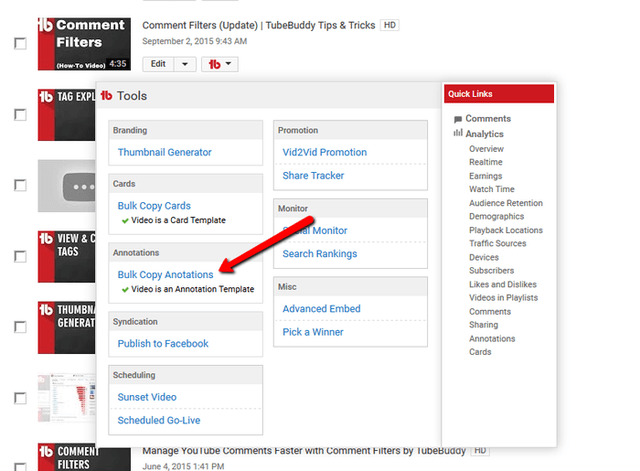Tick the checkbox beside the grey placeholder video
This screenshot has height=471, width=640.
[20, 185]
